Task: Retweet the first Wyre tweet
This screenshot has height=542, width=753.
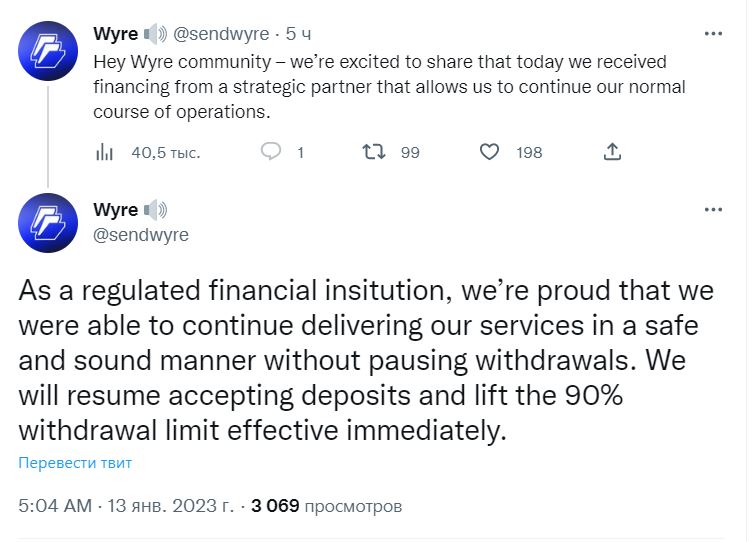Action: 374,152
